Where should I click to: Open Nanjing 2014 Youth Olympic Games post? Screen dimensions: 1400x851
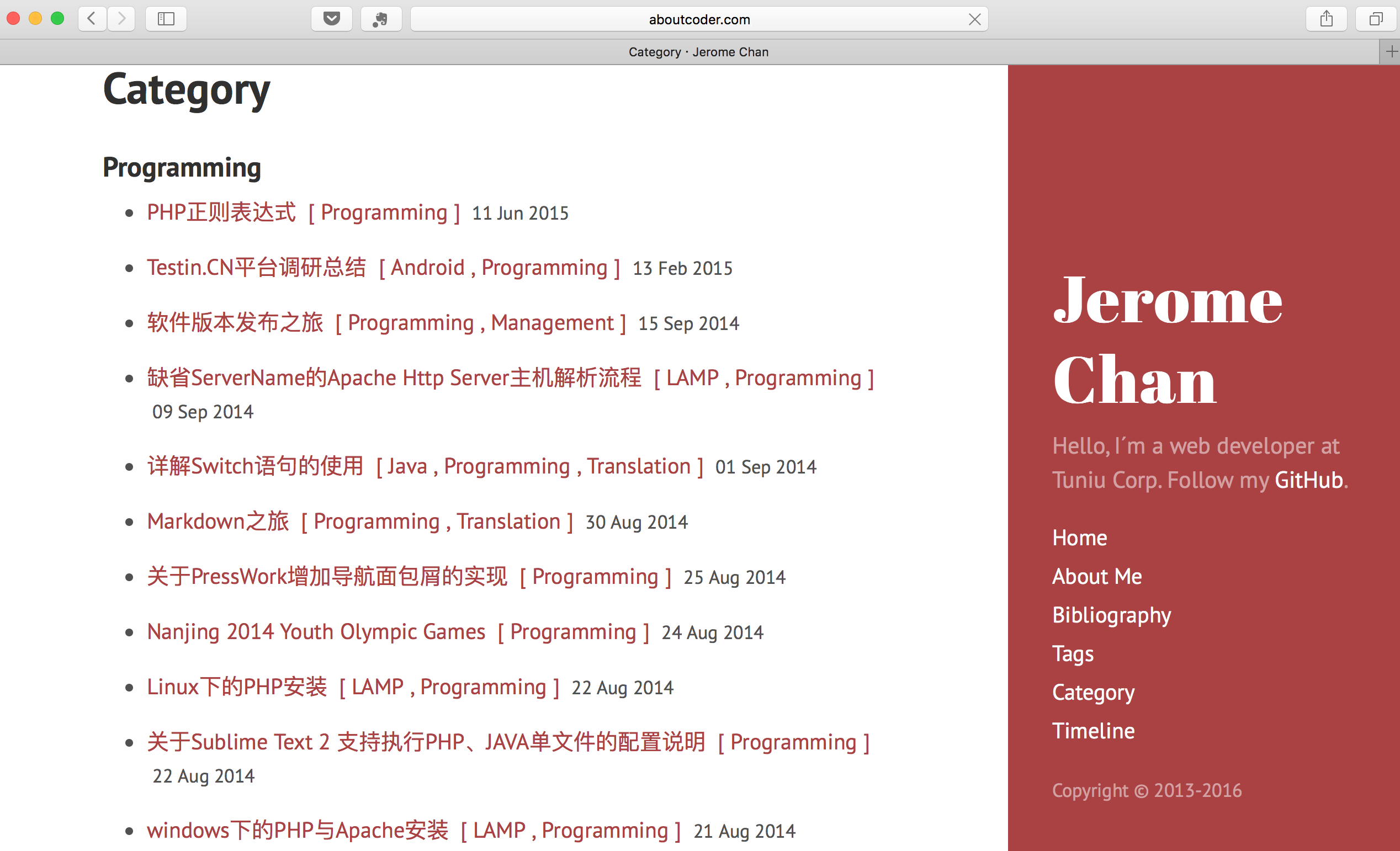(316, 632)
